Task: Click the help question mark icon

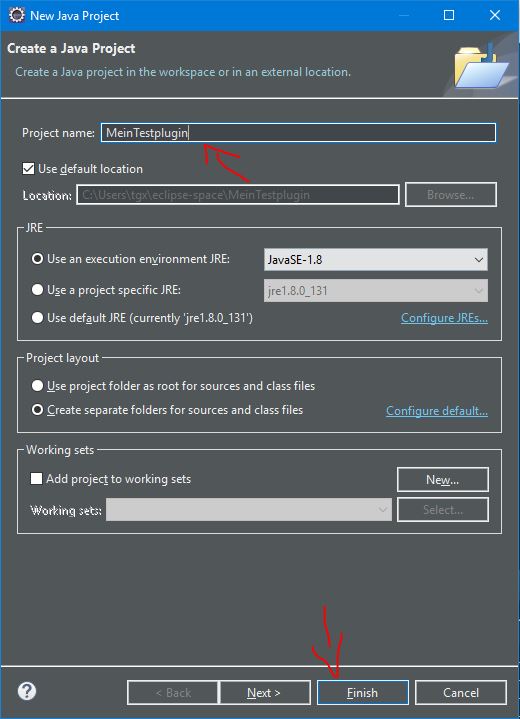Action: pyautogui.click(x=27, y=691)
